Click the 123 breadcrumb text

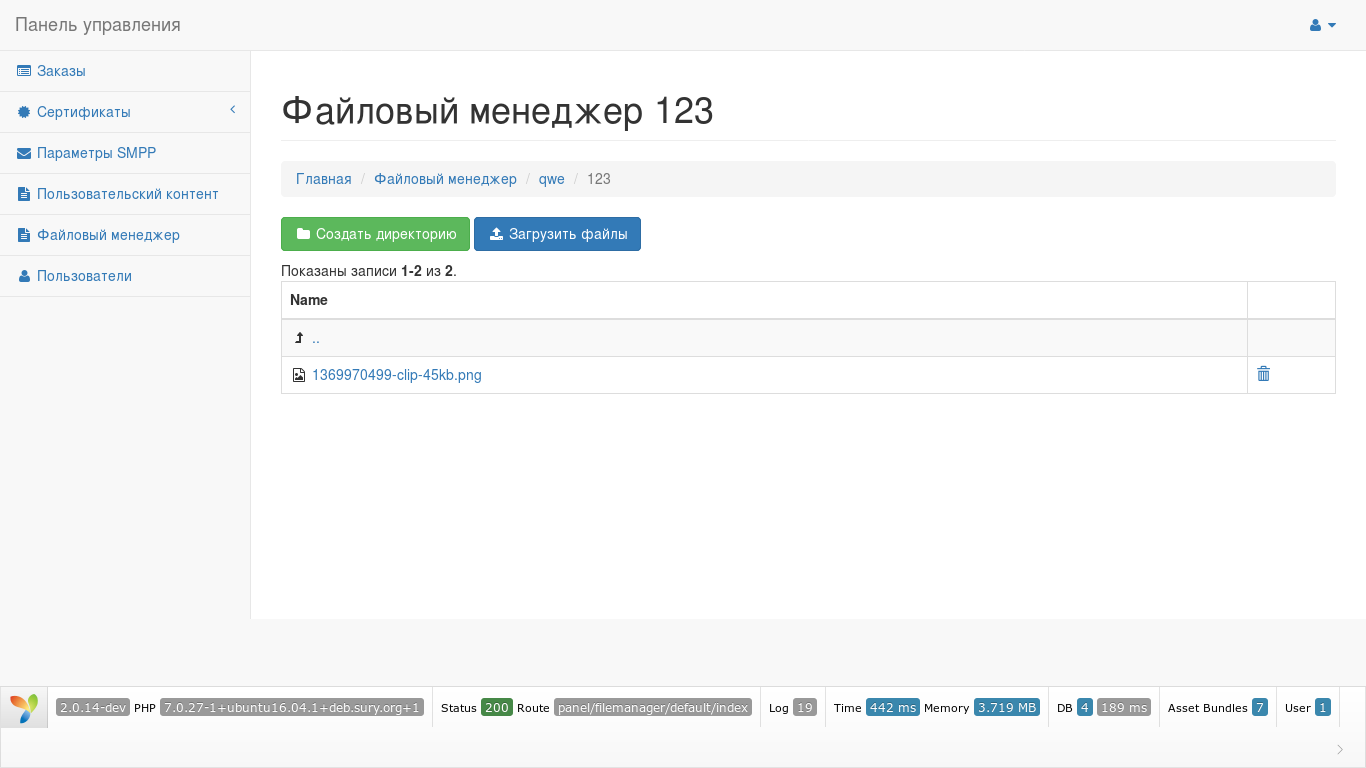[x=599, y=179]
